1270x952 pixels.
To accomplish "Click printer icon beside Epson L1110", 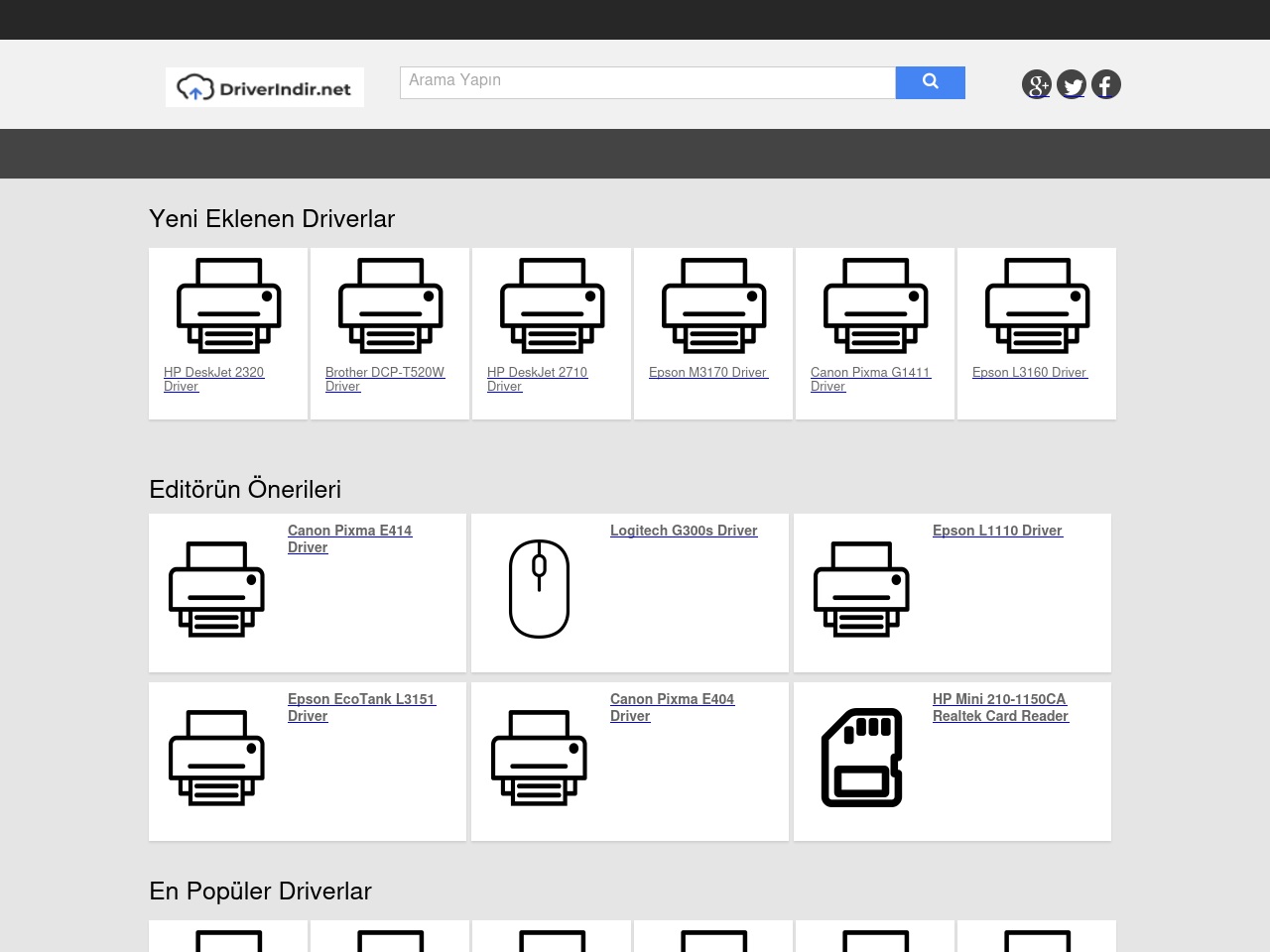I will pyautogui.click(x=861, y=589).
